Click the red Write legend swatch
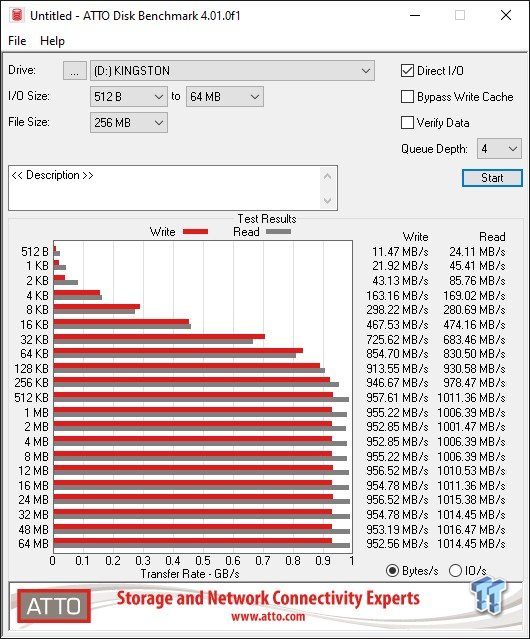The image size is (530, 639). pos(196,231)
